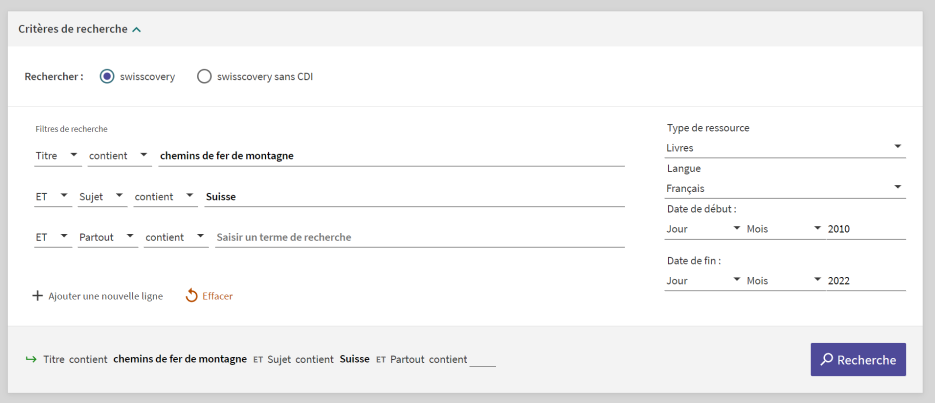Viewport: 935px width, 403px height.
Task: Open Date de début Jour dropdown
Action: pyautogui.click(x=701, y=229)
